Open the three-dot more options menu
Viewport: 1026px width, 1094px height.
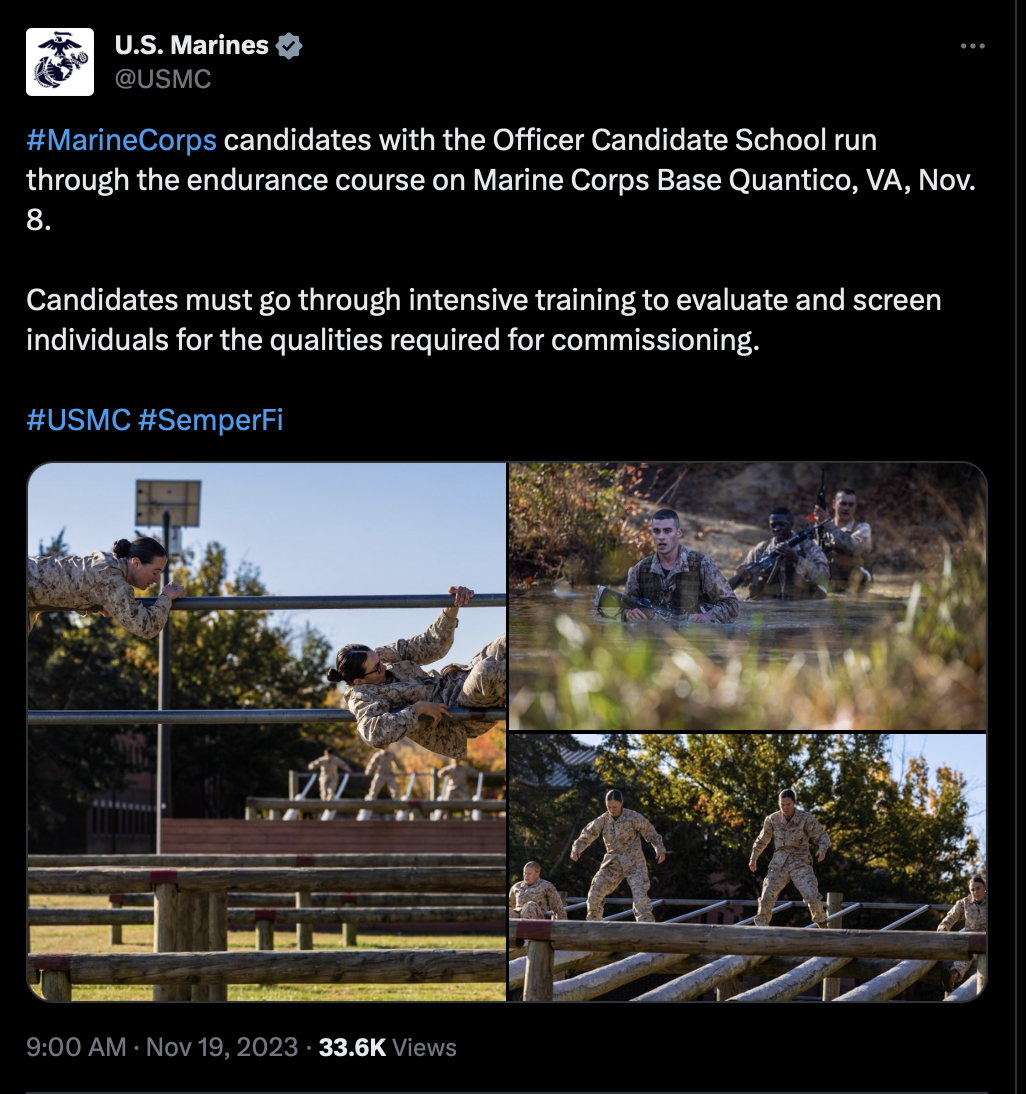click(x=972, y=46)
